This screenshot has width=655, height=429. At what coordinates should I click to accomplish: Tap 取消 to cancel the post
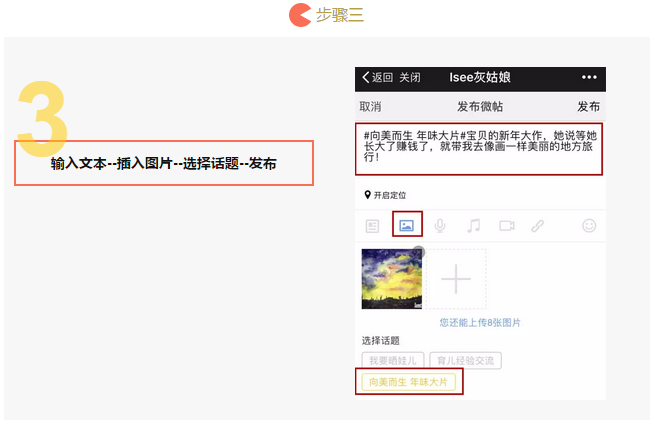point(370,107)
